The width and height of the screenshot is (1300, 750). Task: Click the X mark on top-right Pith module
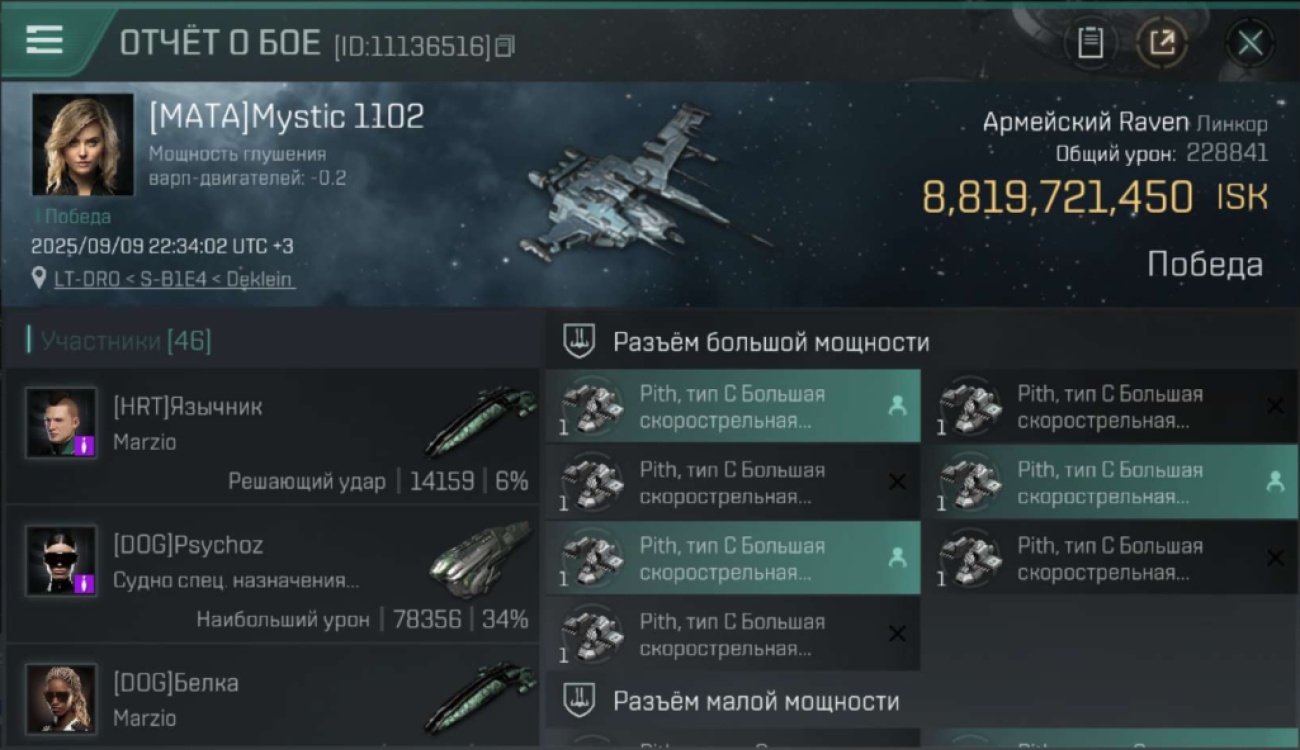point(1275,406)
